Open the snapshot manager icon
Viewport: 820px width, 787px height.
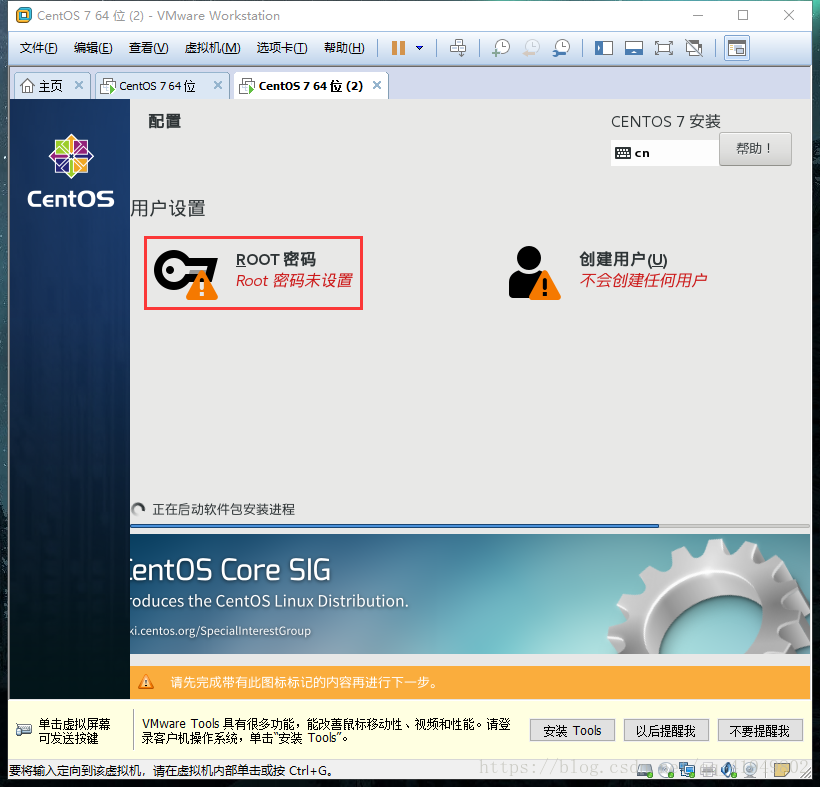tap(561, 48)
